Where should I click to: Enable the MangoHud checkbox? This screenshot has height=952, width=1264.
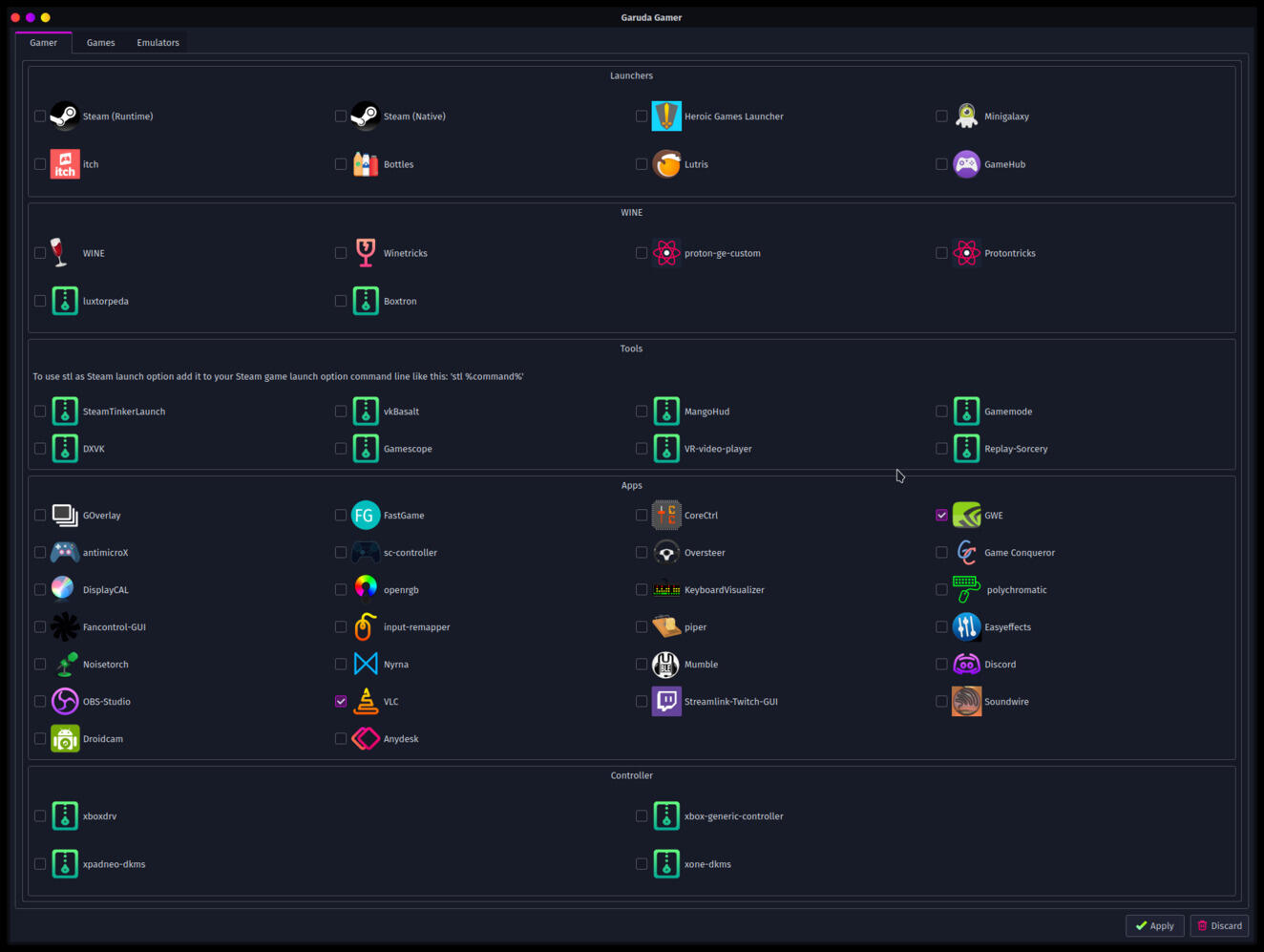coord(642,412)
